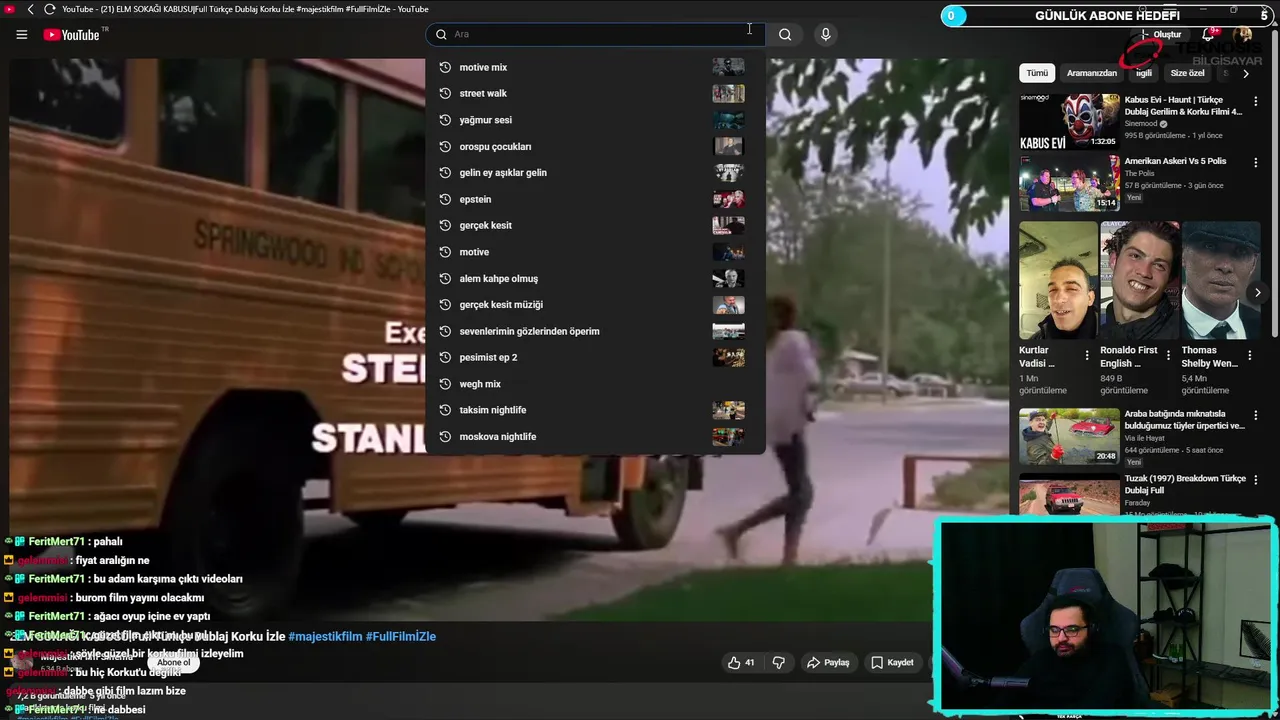
Task: Open options menu for Kurtlar Vadisi short
Action: tap(1087, 355)
